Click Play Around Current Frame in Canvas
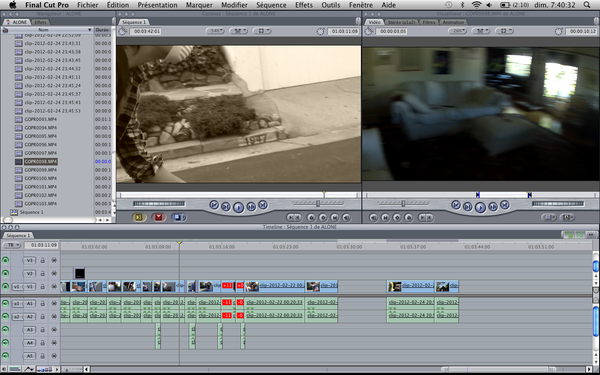This screenshot has width=600, height=375. [x=251, y=207]
